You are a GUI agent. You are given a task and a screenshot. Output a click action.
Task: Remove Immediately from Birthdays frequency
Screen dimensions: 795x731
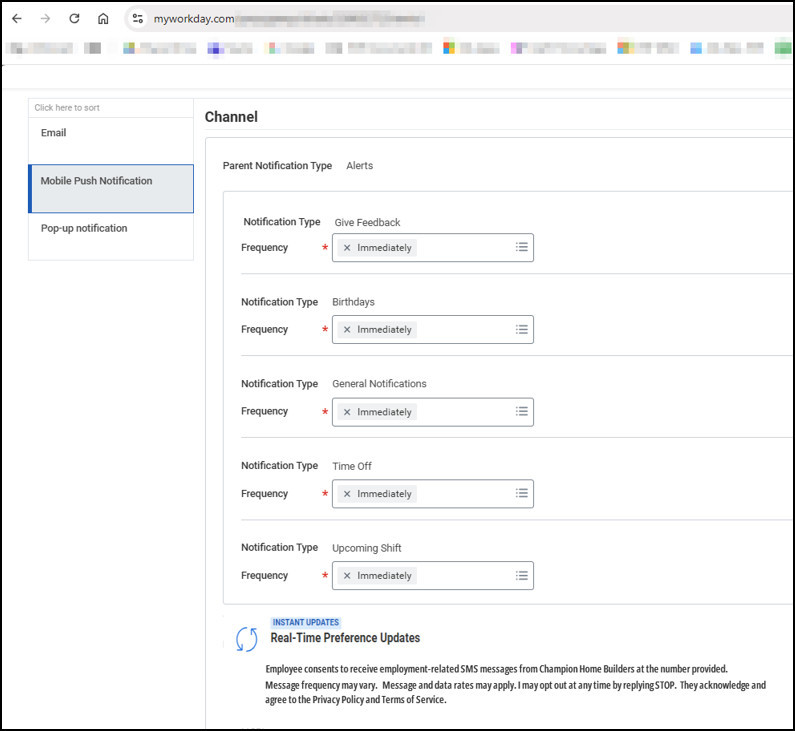point(347,330)
